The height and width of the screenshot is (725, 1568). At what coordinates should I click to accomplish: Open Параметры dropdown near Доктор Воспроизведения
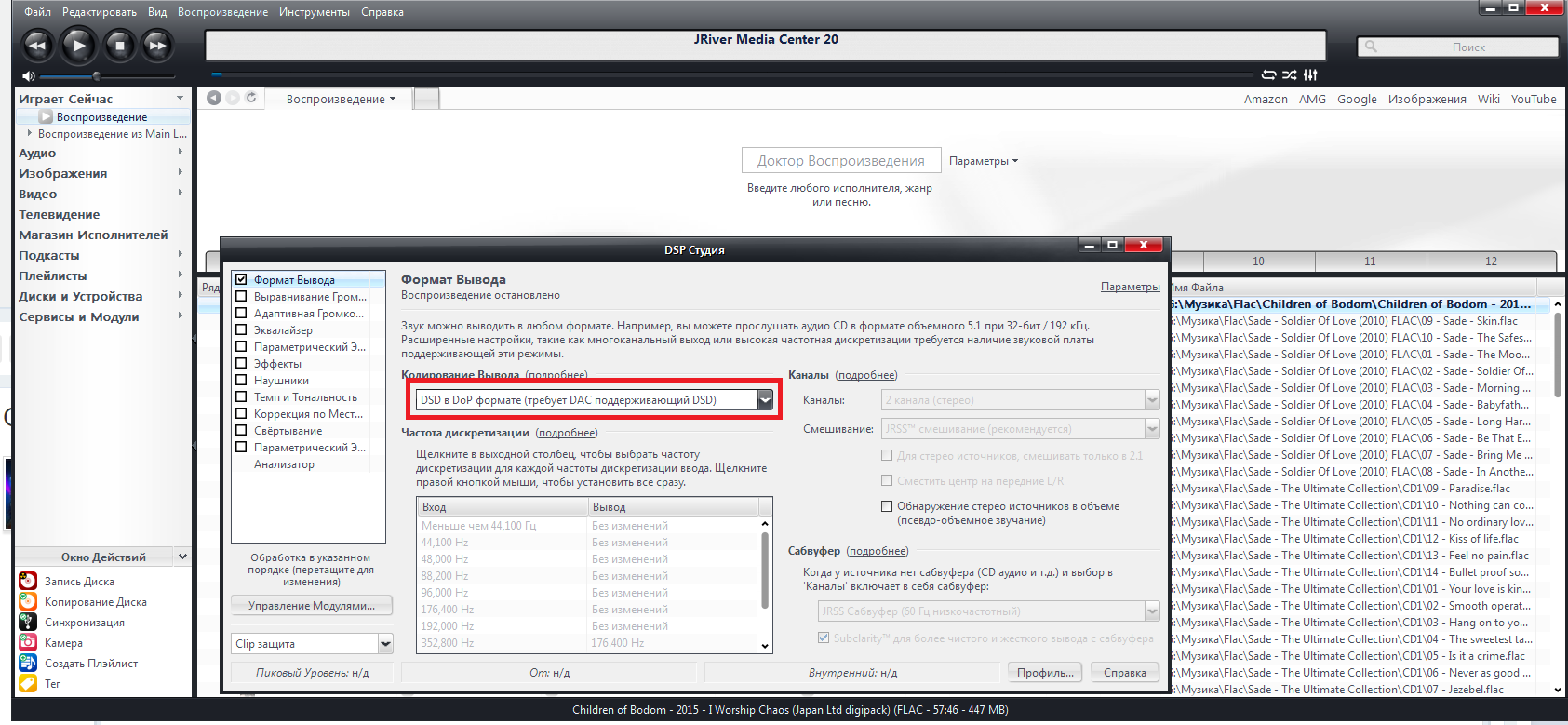point(983,161)
